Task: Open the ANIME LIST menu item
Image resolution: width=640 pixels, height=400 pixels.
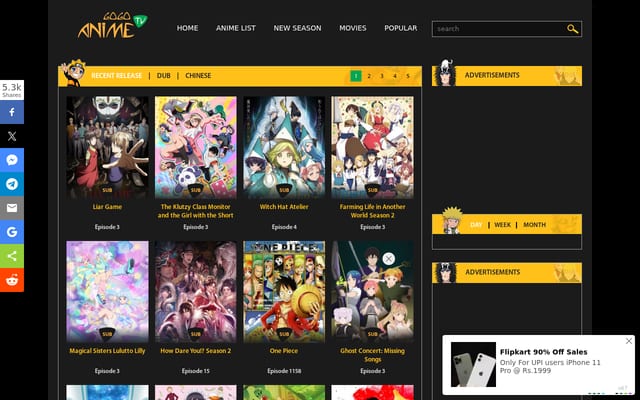Action: (236, 28)
